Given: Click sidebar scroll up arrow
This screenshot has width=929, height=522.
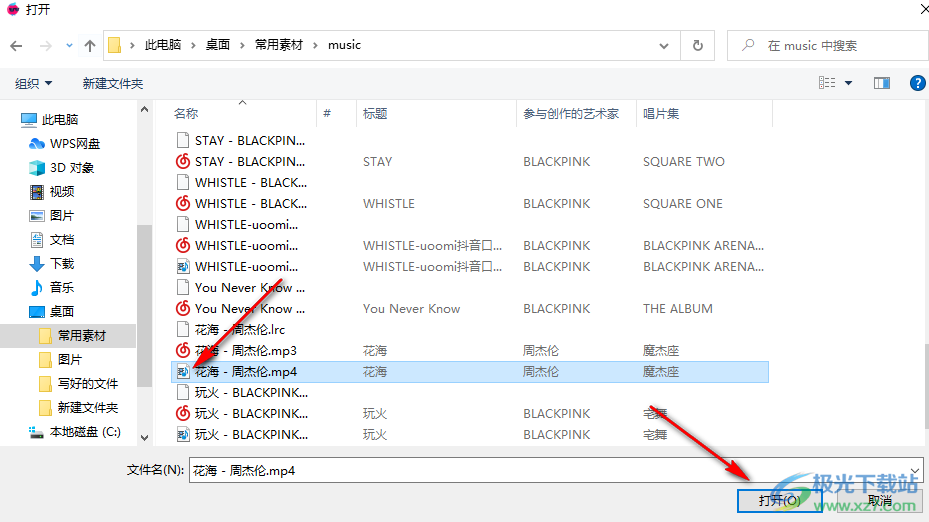Looking at the screenshot, I should [x=145, y=110].
